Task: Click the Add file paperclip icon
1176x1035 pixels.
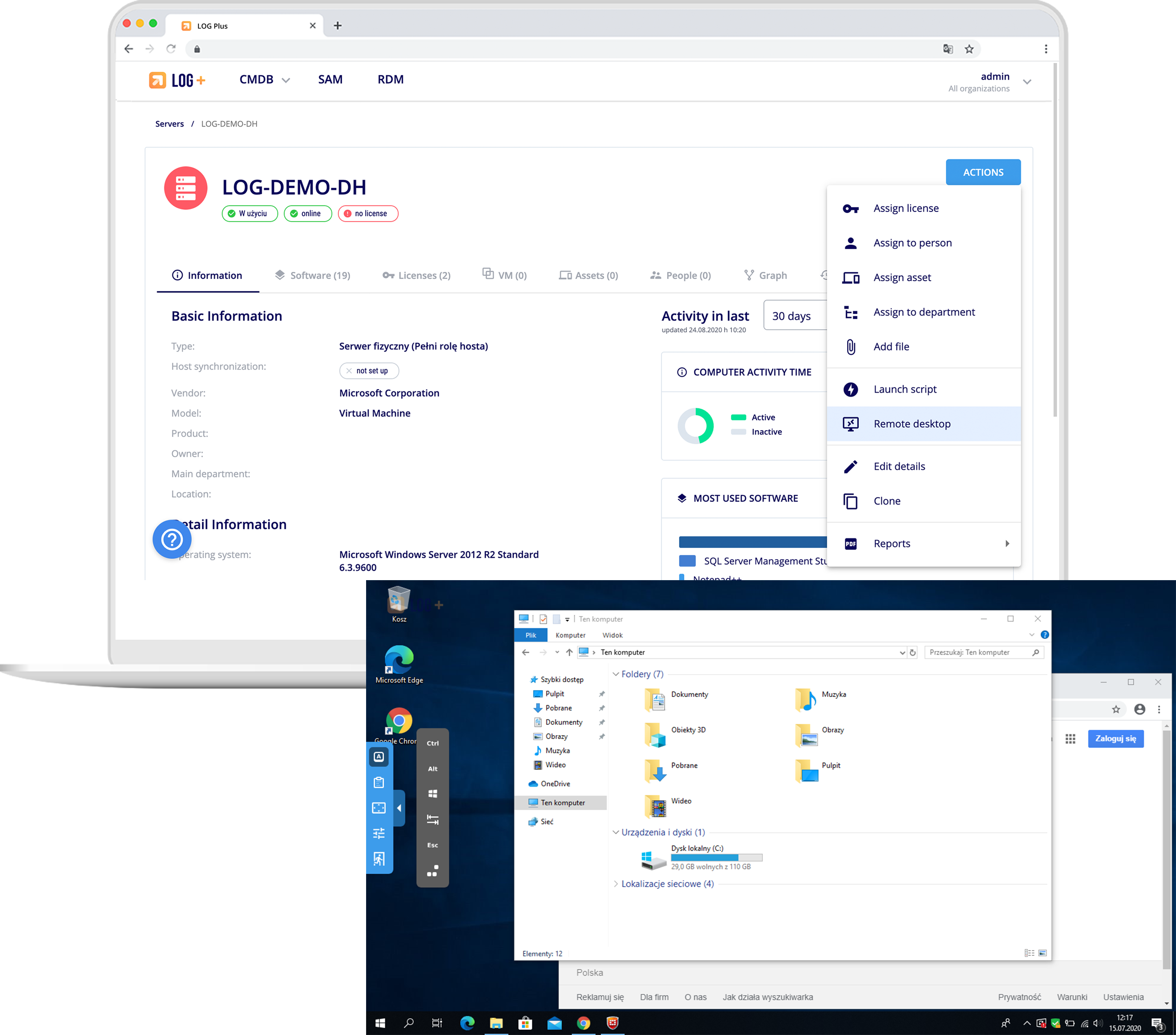Action: coord(850,347)
